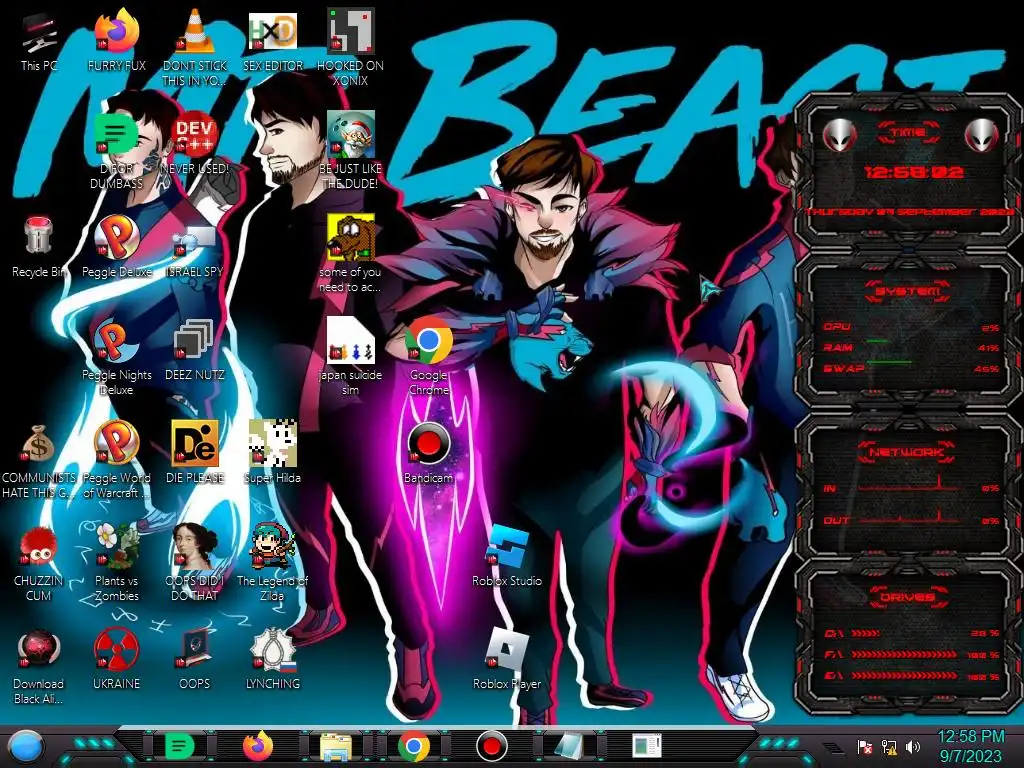Image resolution: width=1024 pixels, height=768 pixels.
Task: Click the red 12:58 digital clock readout
Action: tap(913, 172)
